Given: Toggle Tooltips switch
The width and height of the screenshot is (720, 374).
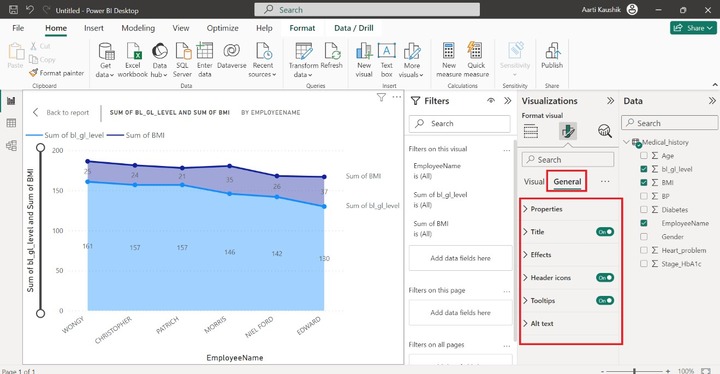Looking at the screenshot, I should (x=605, y=300).
